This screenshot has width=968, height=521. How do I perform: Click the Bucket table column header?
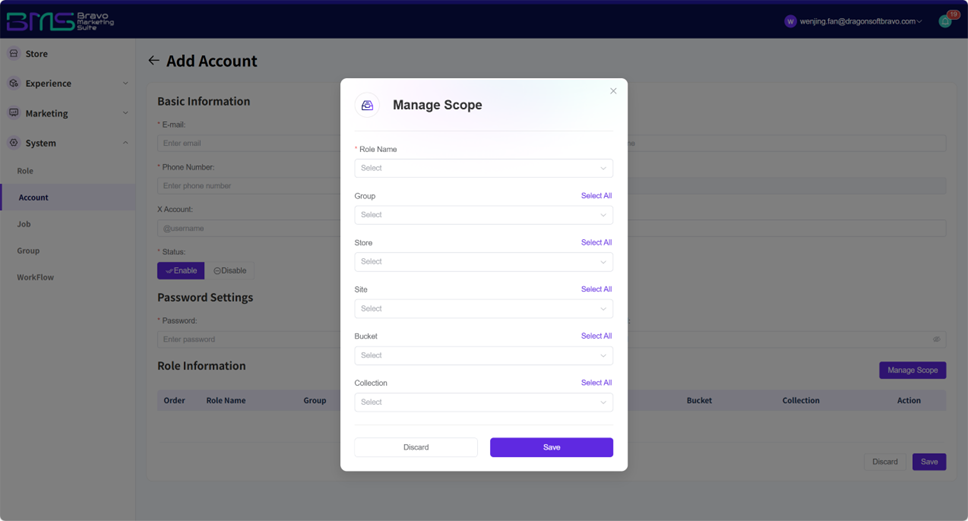click(699, 401)
